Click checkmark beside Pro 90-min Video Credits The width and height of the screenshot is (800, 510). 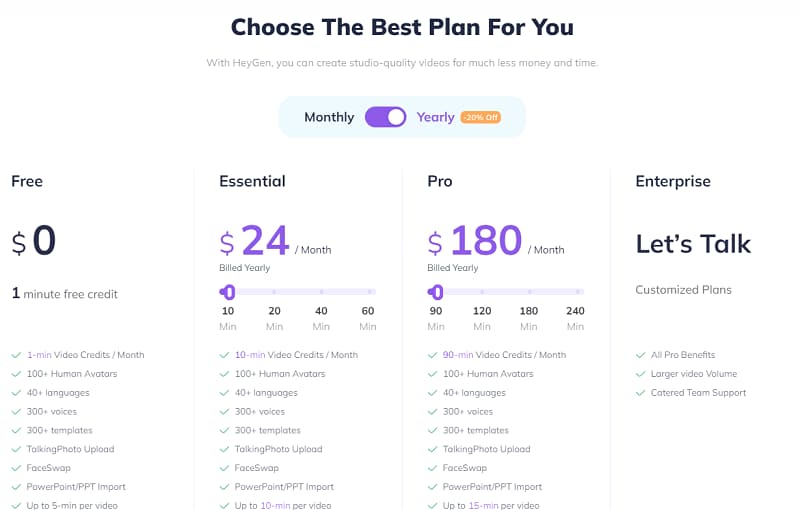(x=432, y=355)
